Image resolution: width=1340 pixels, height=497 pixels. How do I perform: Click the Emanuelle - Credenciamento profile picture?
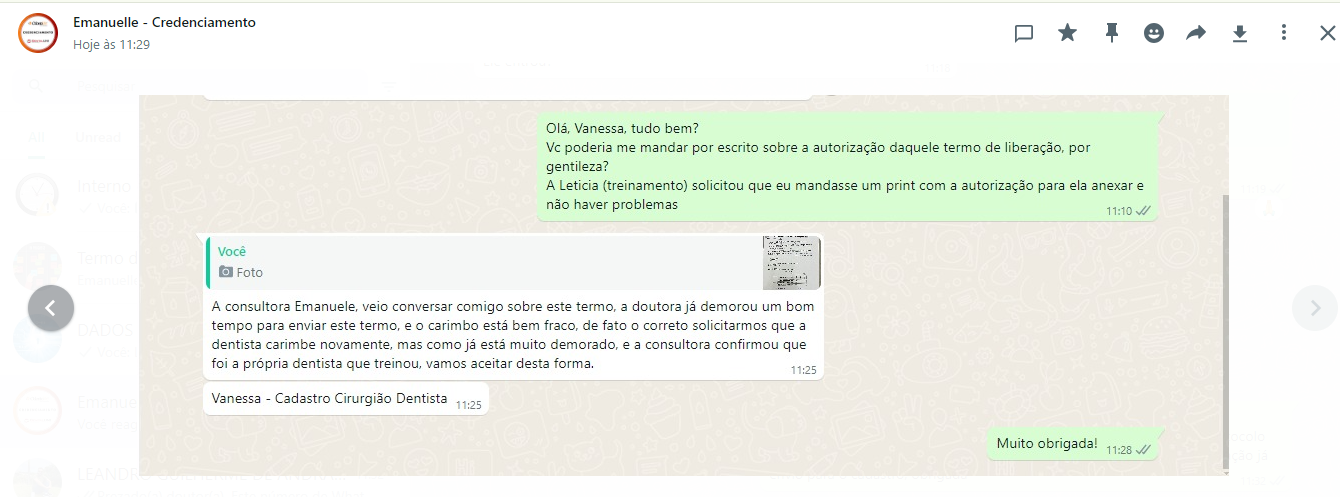point(38,33)
